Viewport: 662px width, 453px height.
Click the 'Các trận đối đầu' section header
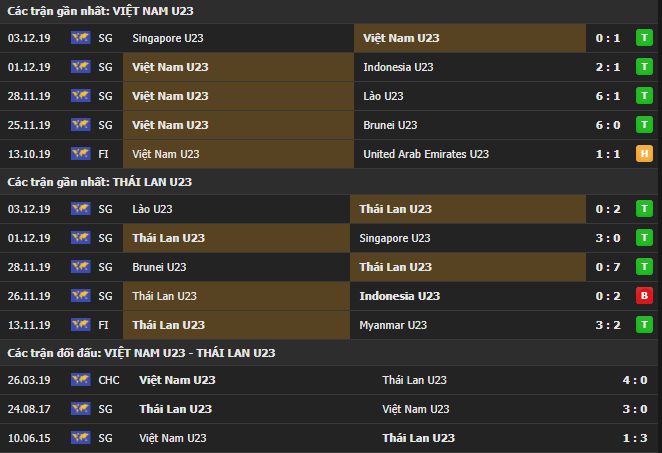point(140,353)
